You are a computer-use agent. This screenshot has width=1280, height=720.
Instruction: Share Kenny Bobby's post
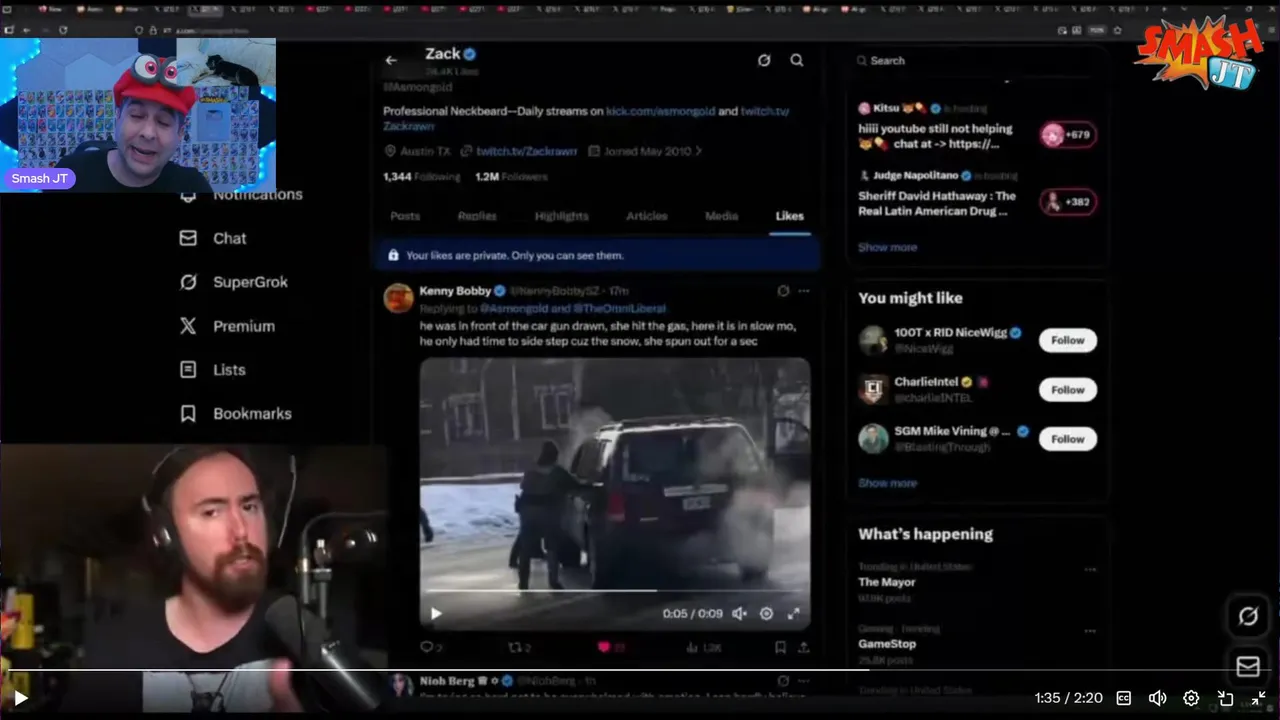[x=803, y=647]
